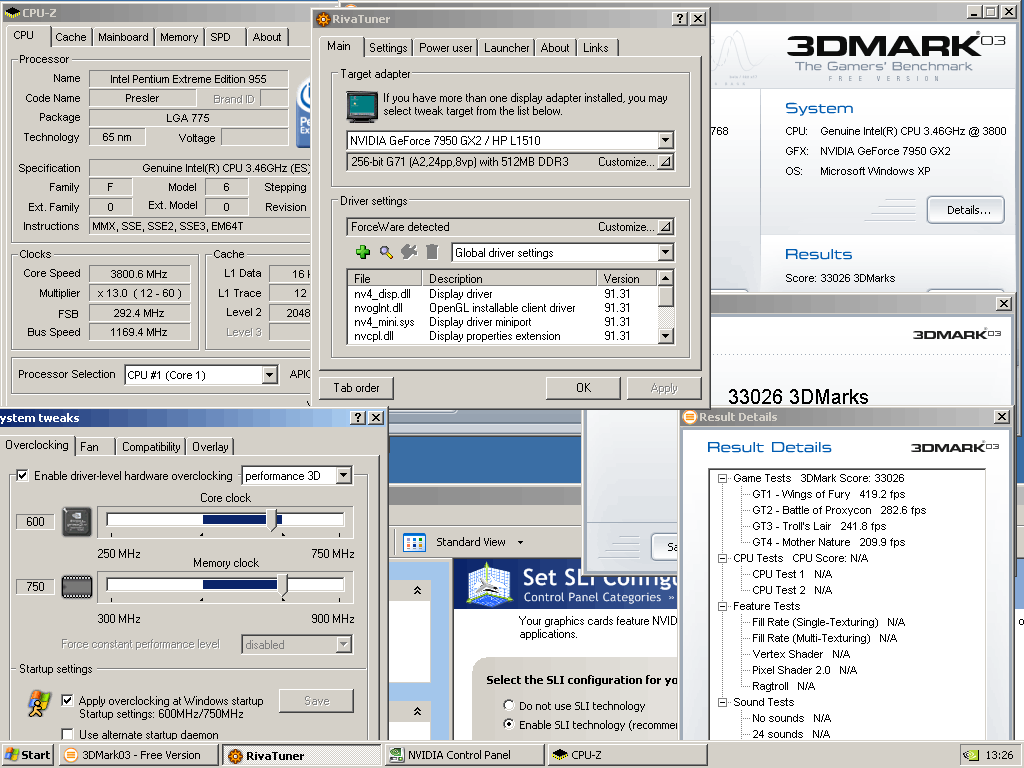
Task: Open the Overlay tab in System tweaks
Action: 210,447
